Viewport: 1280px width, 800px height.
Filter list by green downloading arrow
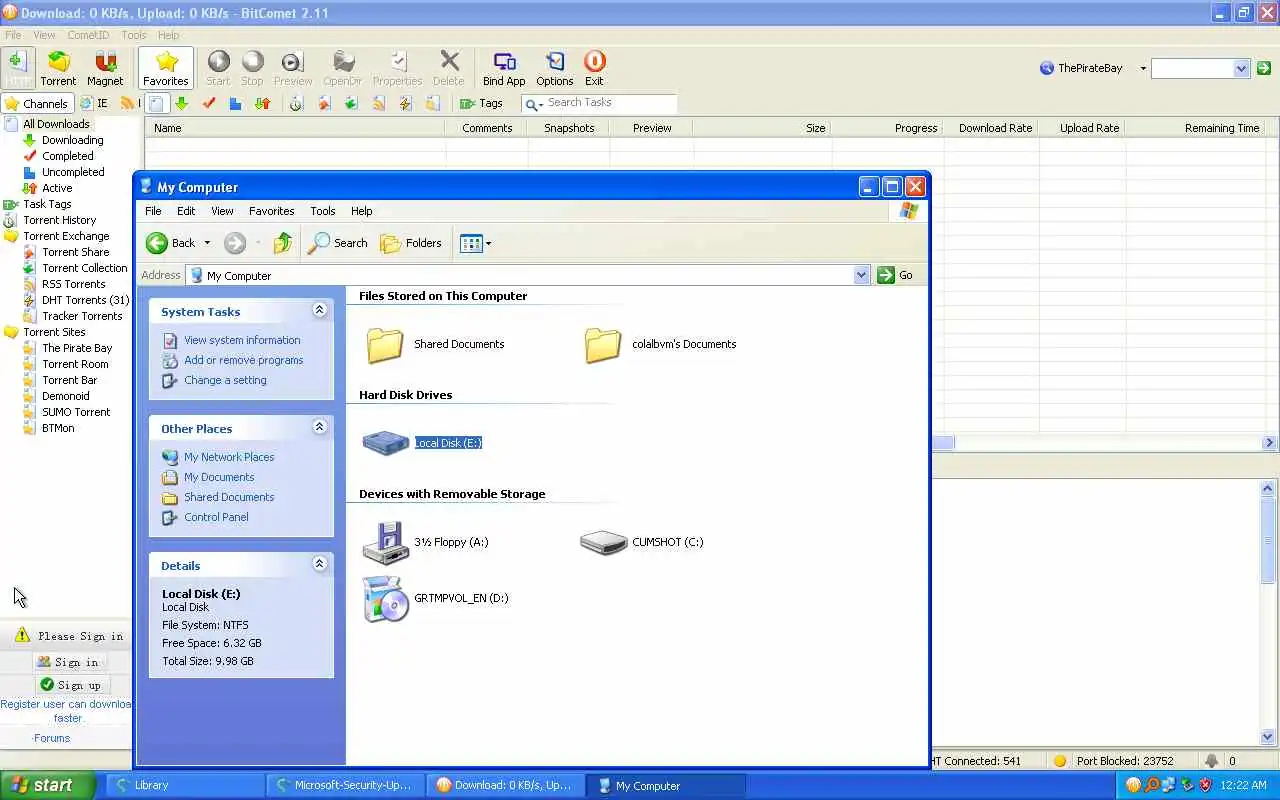click(x=182, y=103)
